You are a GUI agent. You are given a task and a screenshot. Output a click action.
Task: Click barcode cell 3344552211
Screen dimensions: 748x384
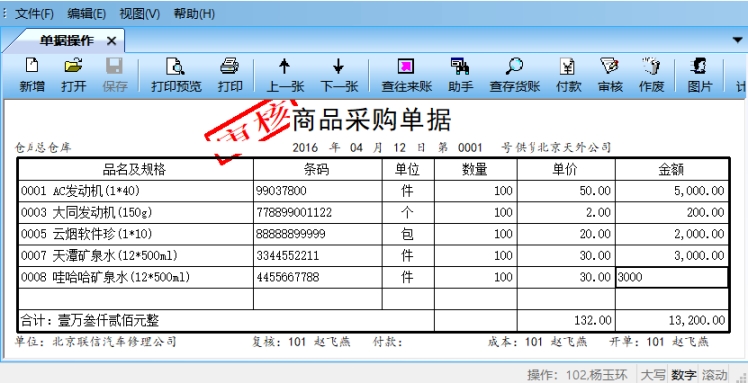click(x=318, y=255)
